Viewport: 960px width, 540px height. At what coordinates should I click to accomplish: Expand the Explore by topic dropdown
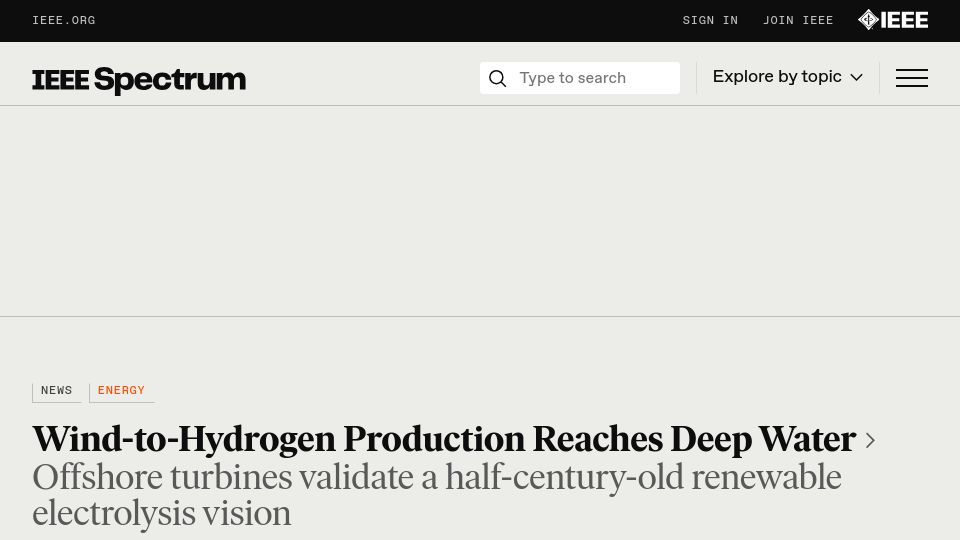pyautogui.click(x=787, y=77)
